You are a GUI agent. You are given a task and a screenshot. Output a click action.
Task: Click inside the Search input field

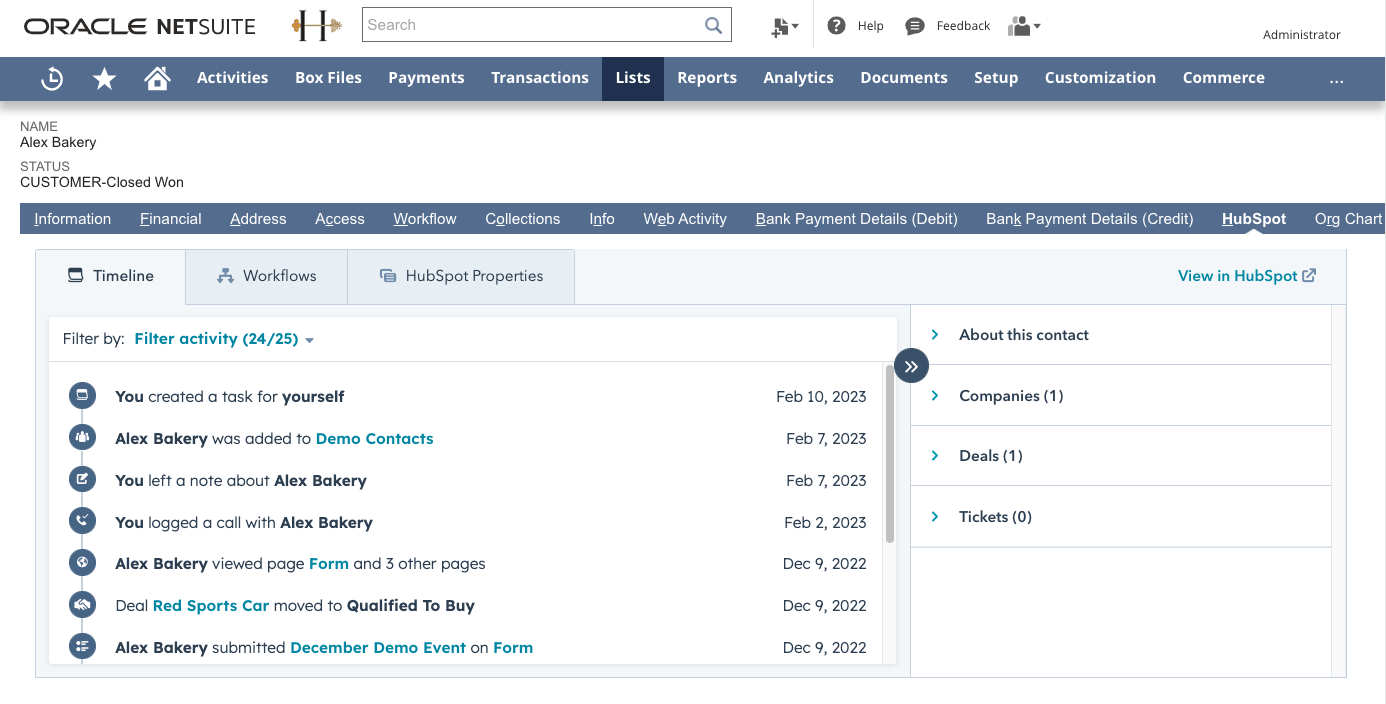pos(520,24)
